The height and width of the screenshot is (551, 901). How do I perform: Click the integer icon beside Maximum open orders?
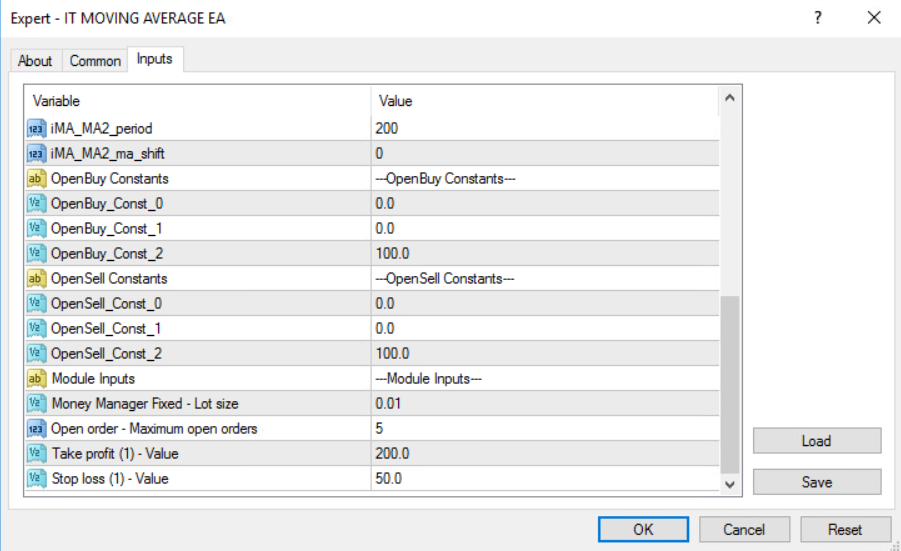[36, 428]
